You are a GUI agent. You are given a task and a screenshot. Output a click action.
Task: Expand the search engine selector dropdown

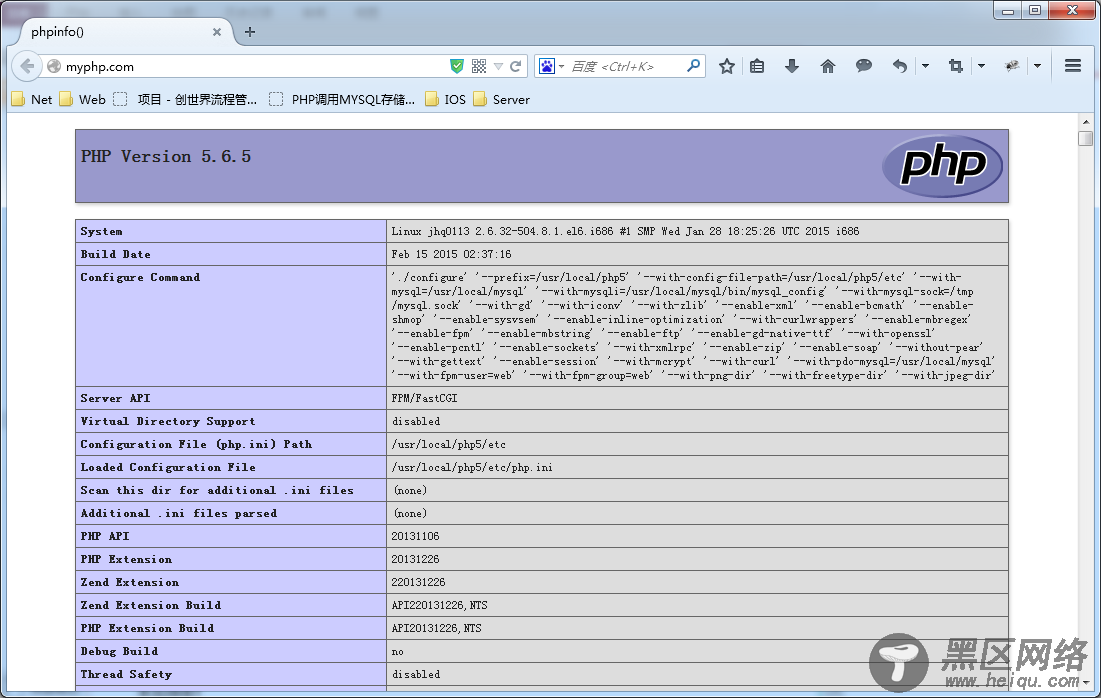562,67
